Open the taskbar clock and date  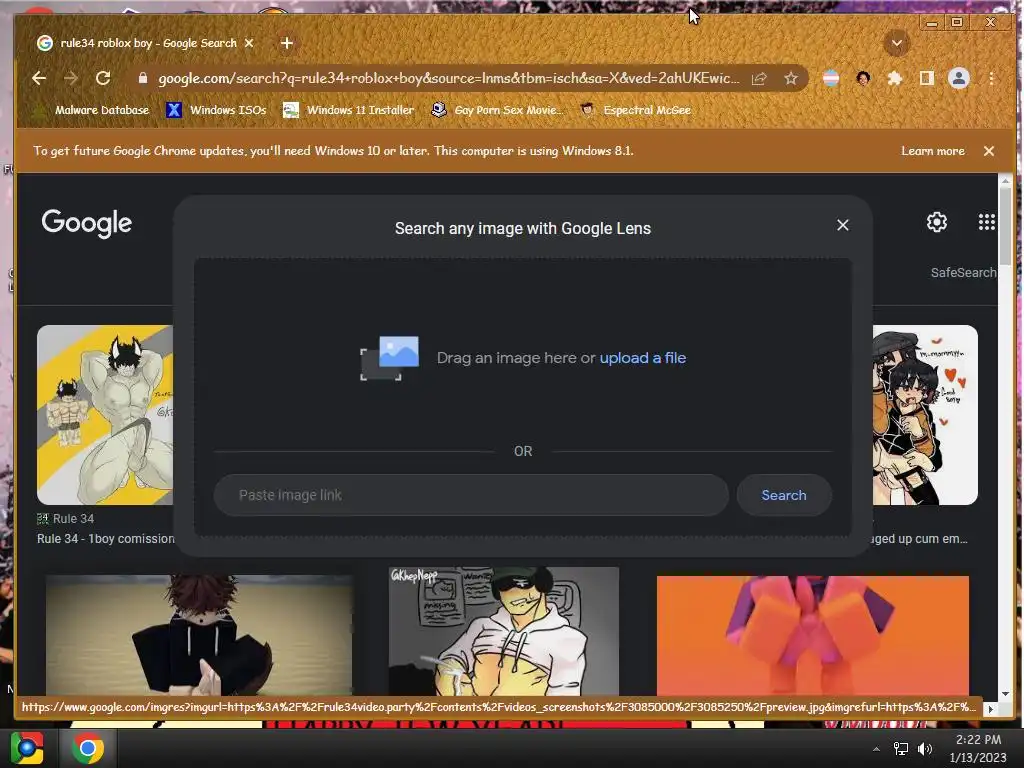tap(978, 748)
